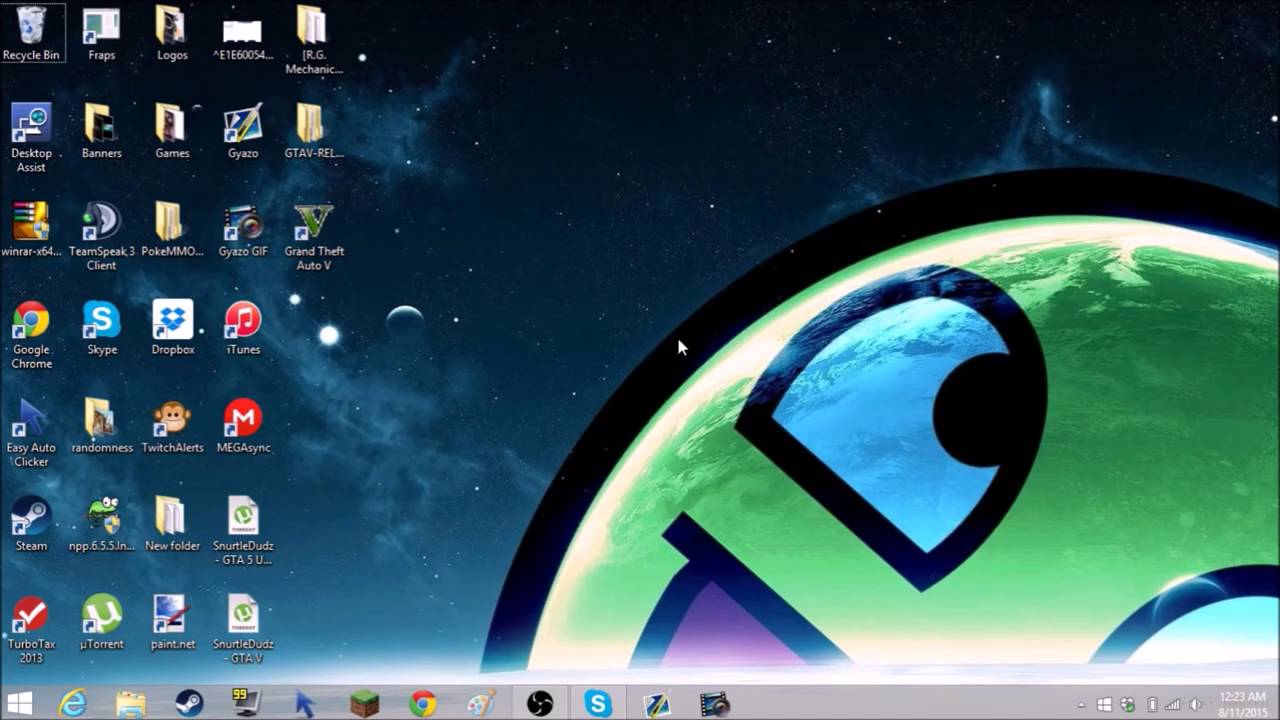Select the Steam desktop shortcut
Viewport: 1280px width, 720px height.
click(x=31, y=523)
